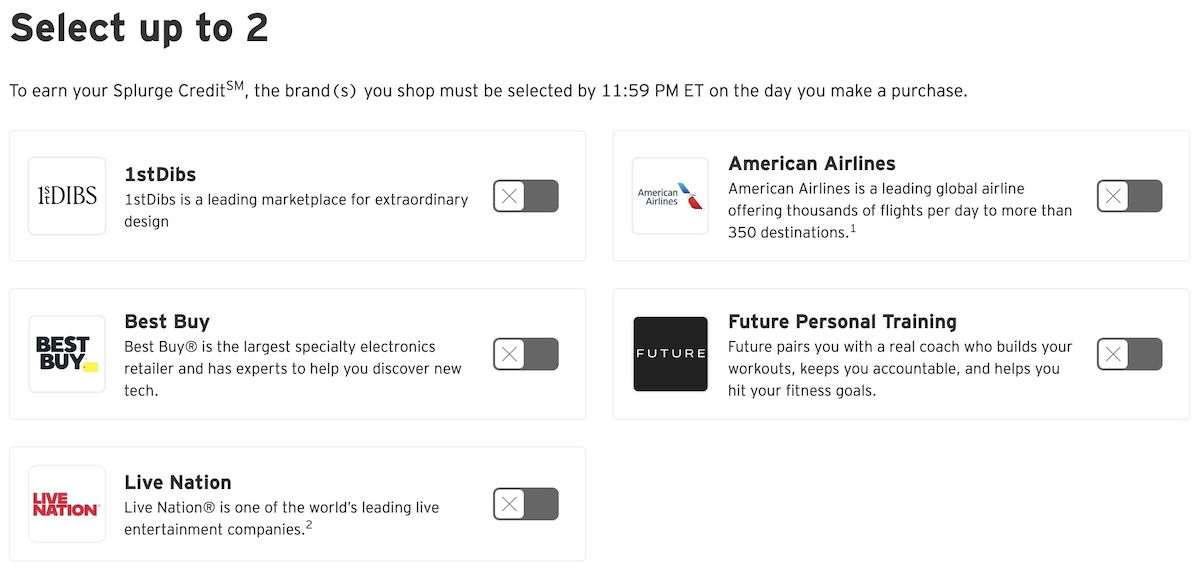Switch on Future Personal Training toggle

(1130, 354)
